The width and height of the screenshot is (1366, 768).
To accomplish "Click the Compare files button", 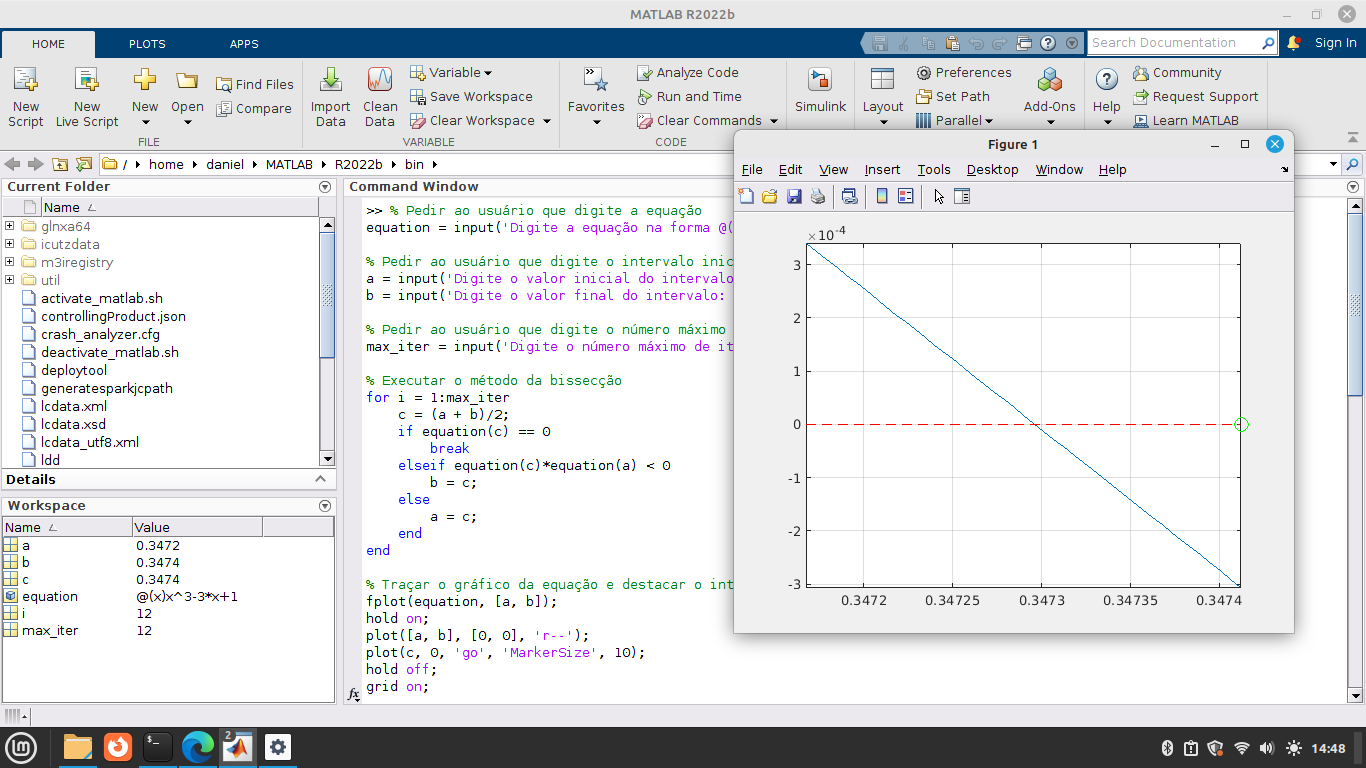I will click(x=254, y=108).
